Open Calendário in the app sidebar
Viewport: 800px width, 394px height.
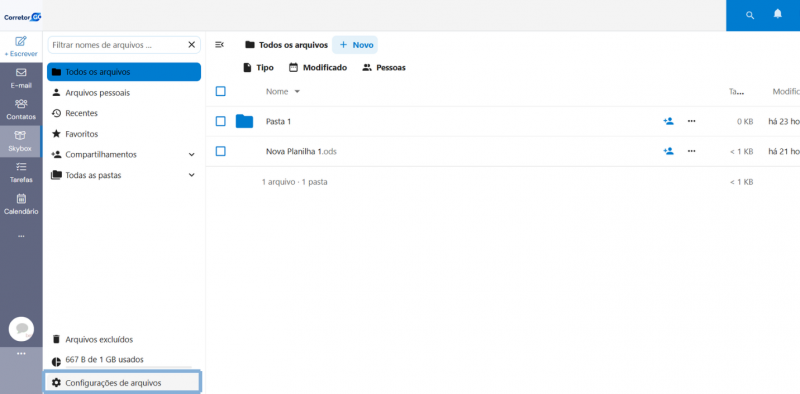click(21, 204)
